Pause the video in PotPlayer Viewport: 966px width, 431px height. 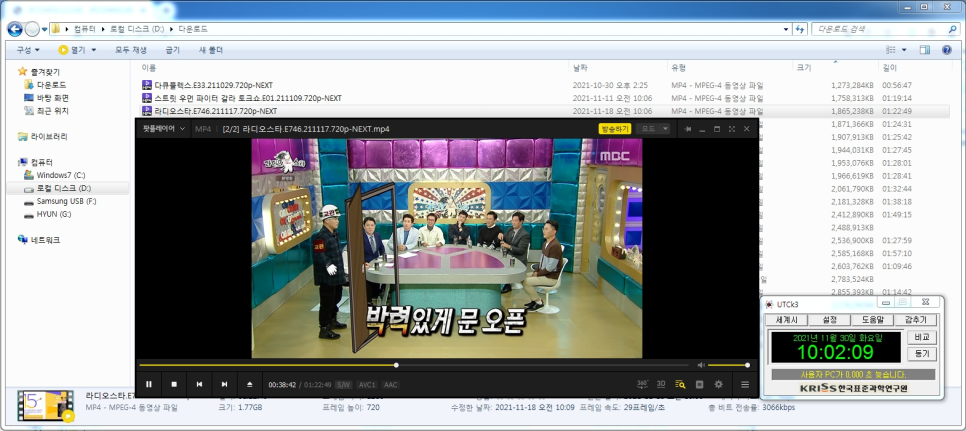point(149,384)
